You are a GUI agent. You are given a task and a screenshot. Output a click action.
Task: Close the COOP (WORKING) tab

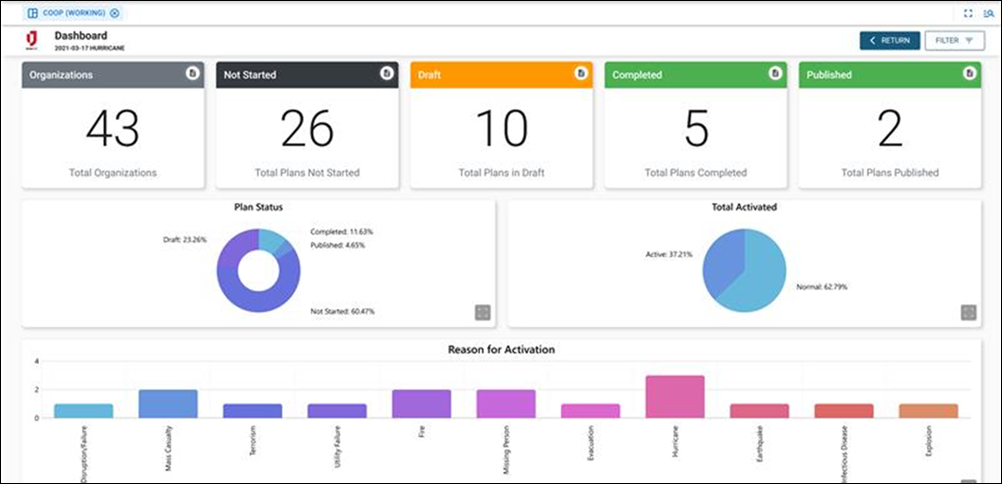[x=114, y=13]
